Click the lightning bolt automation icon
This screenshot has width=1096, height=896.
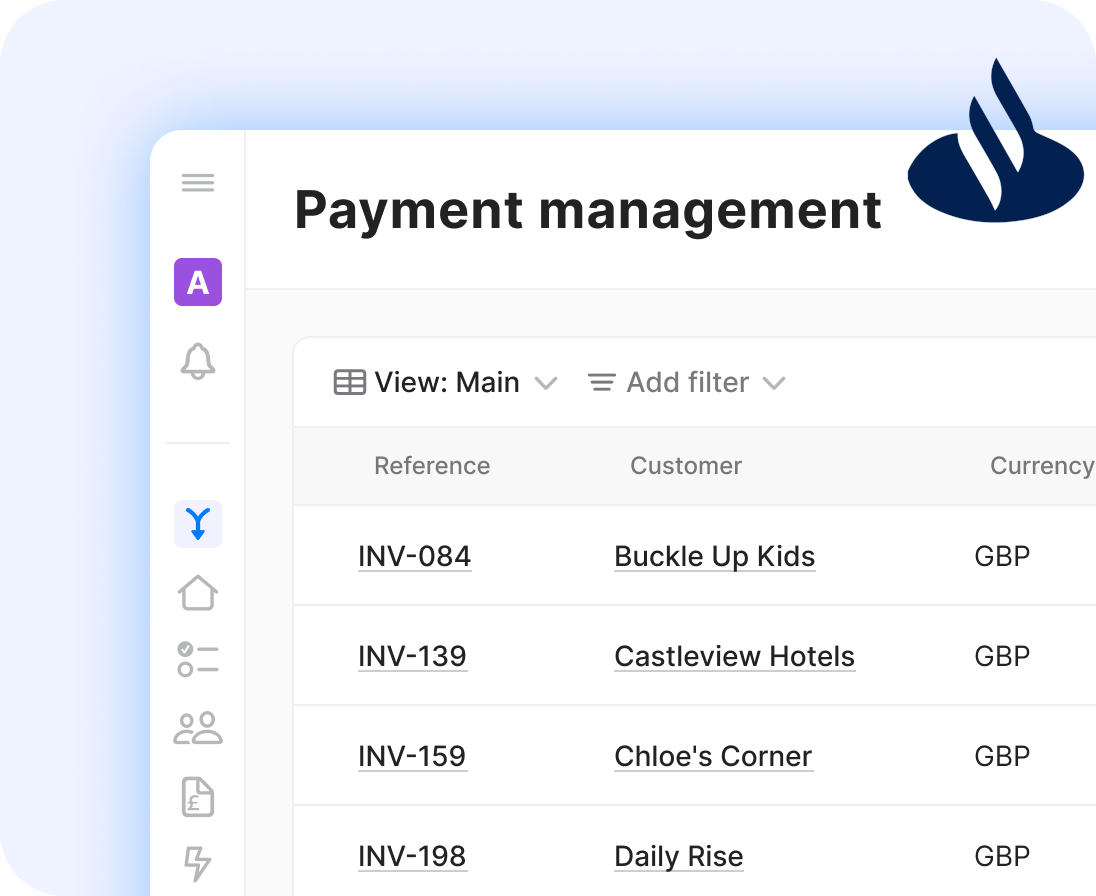[198, 862]
